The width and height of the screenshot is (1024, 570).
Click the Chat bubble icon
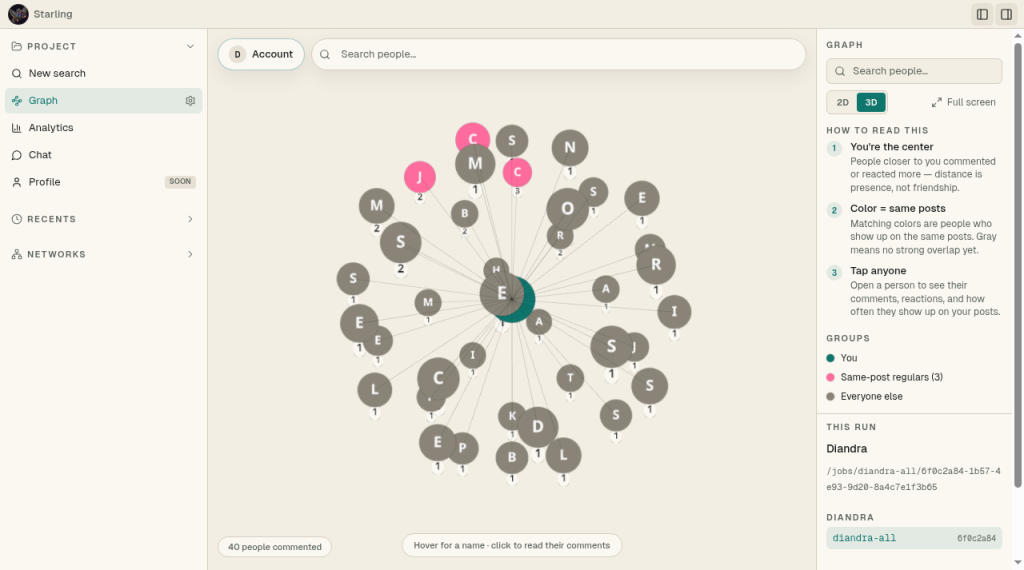tap(17, 155)
